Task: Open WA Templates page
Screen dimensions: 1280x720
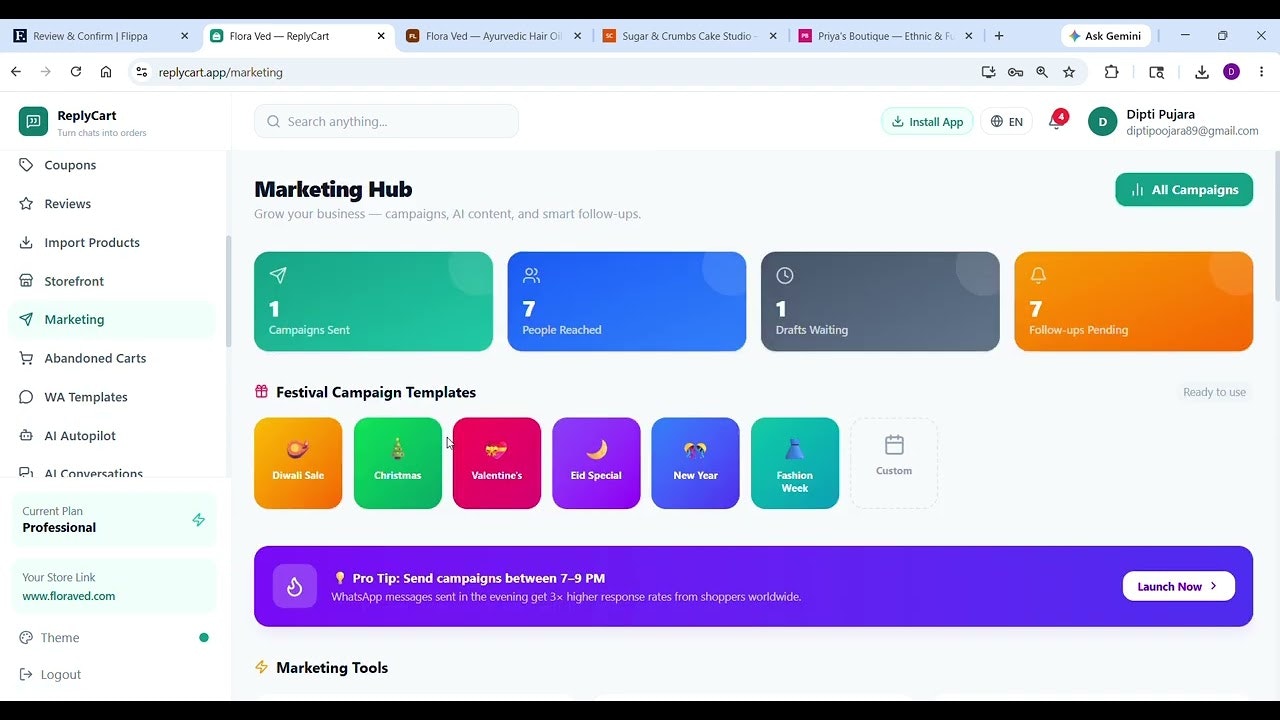Action: tap(113, 397)
